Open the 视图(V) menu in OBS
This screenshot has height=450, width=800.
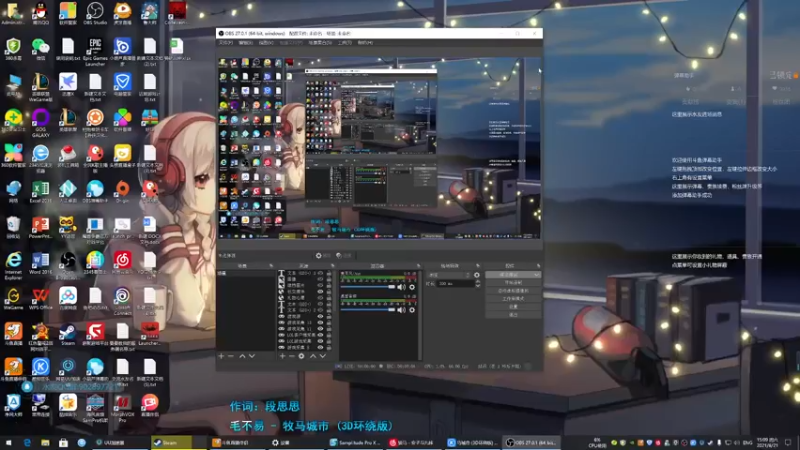266,43
